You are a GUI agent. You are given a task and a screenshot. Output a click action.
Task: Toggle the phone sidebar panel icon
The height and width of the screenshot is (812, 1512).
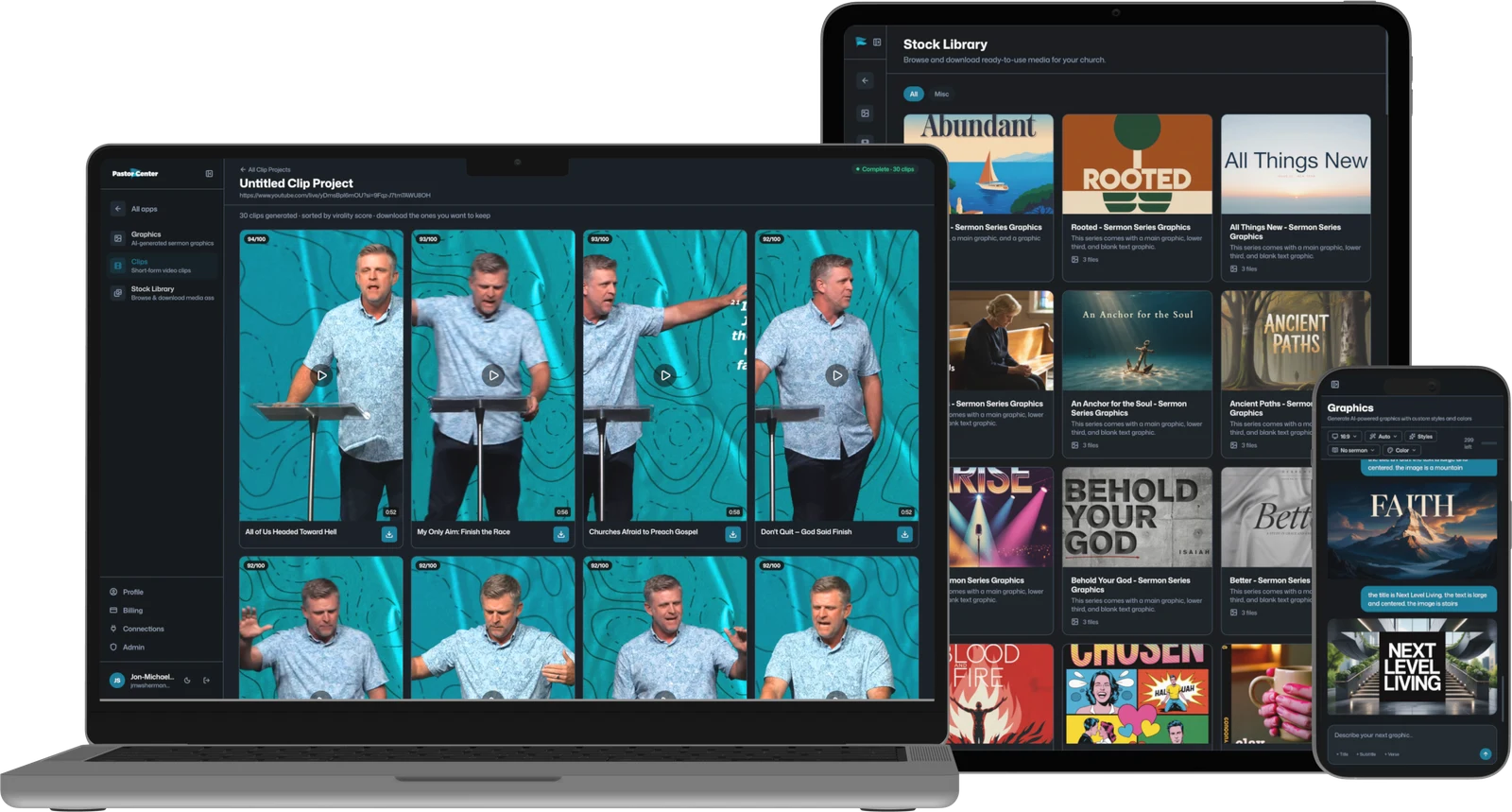coord(1334,385)
